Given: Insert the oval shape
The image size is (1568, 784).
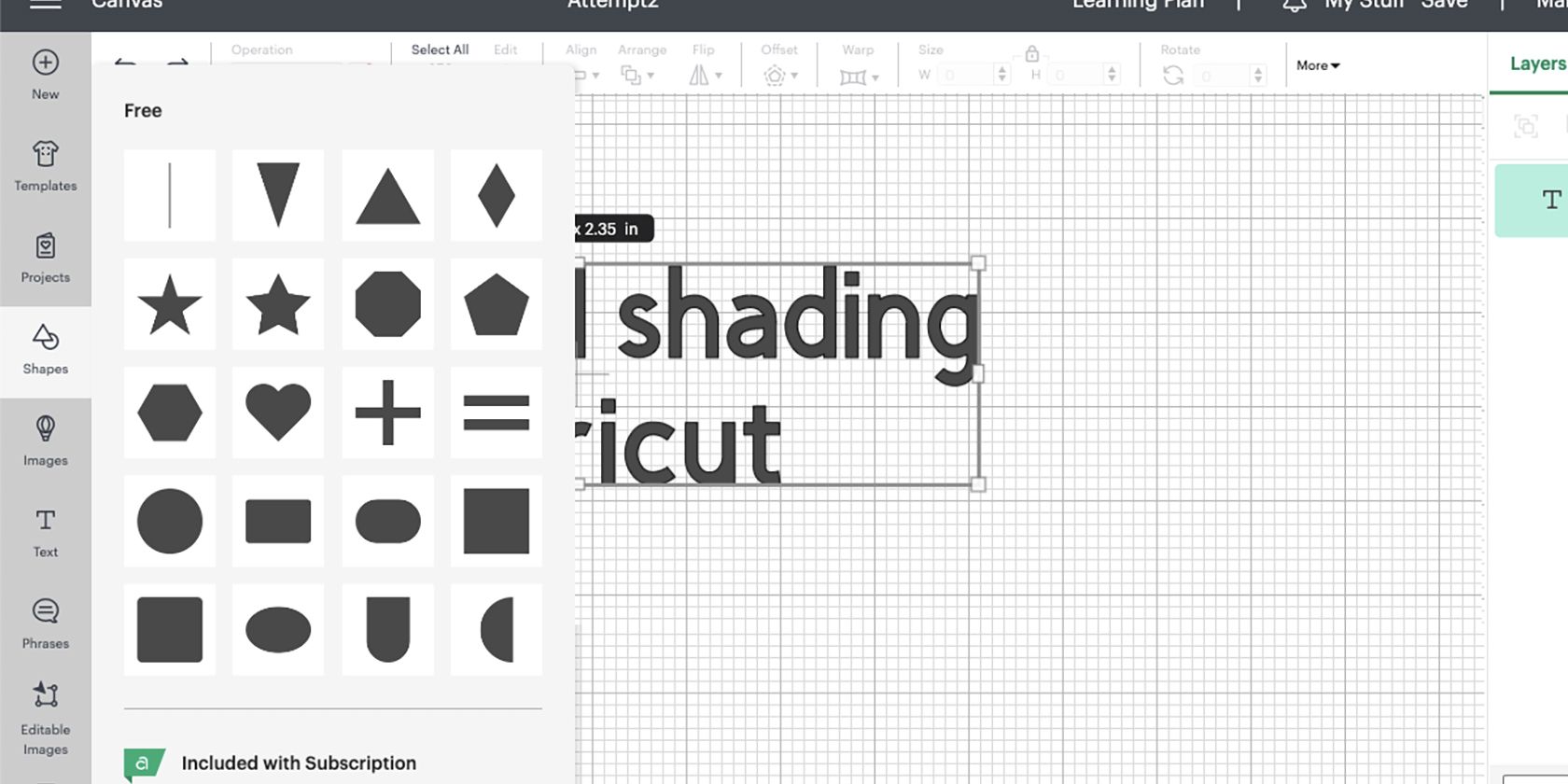Looking at the screenshot, I should point(278,630).
